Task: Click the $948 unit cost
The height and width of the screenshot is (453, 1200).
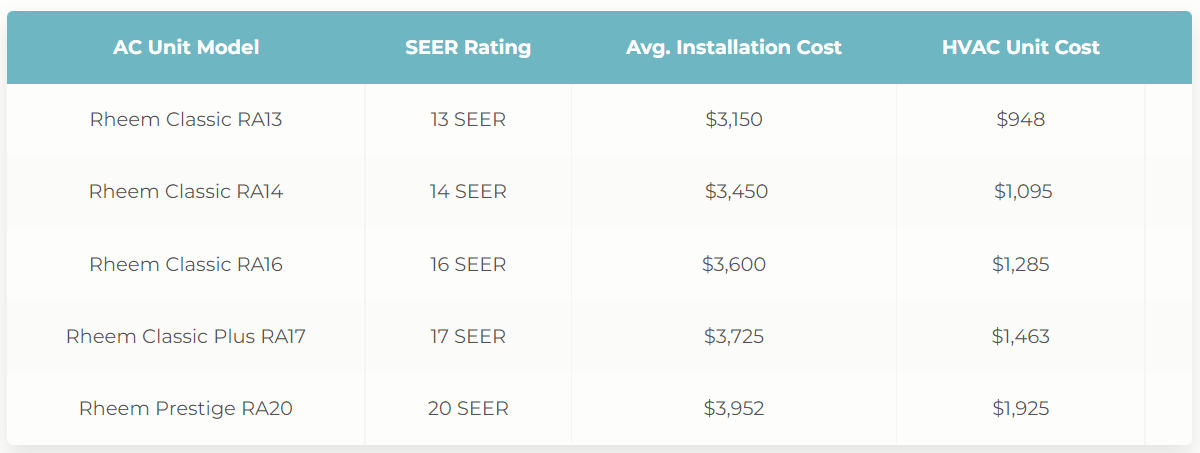Action: pyautogui.click(x=1021, y=120)
